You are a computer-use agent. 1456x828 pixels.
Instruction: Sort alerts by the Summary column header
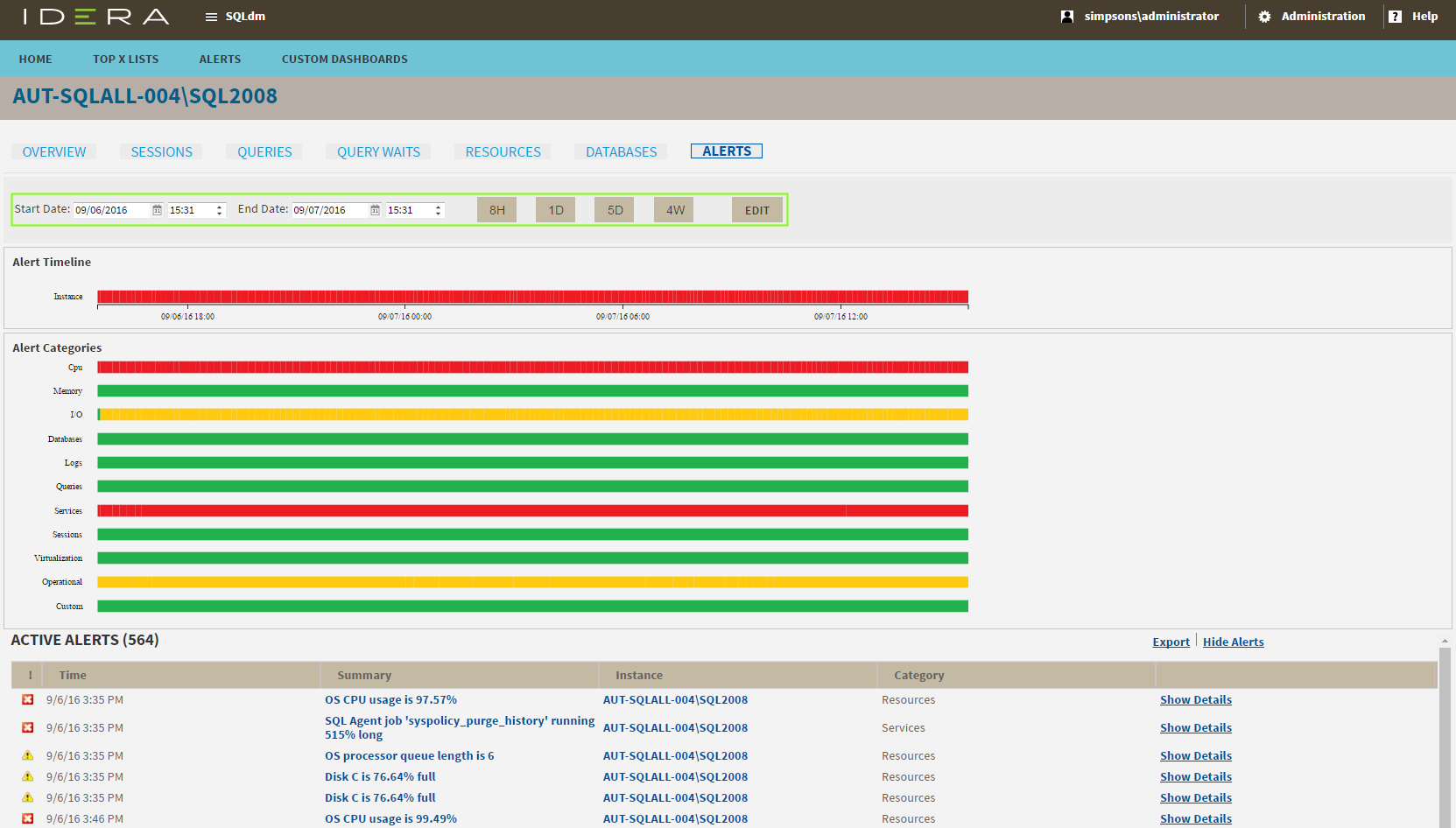[x=364, y=676]
